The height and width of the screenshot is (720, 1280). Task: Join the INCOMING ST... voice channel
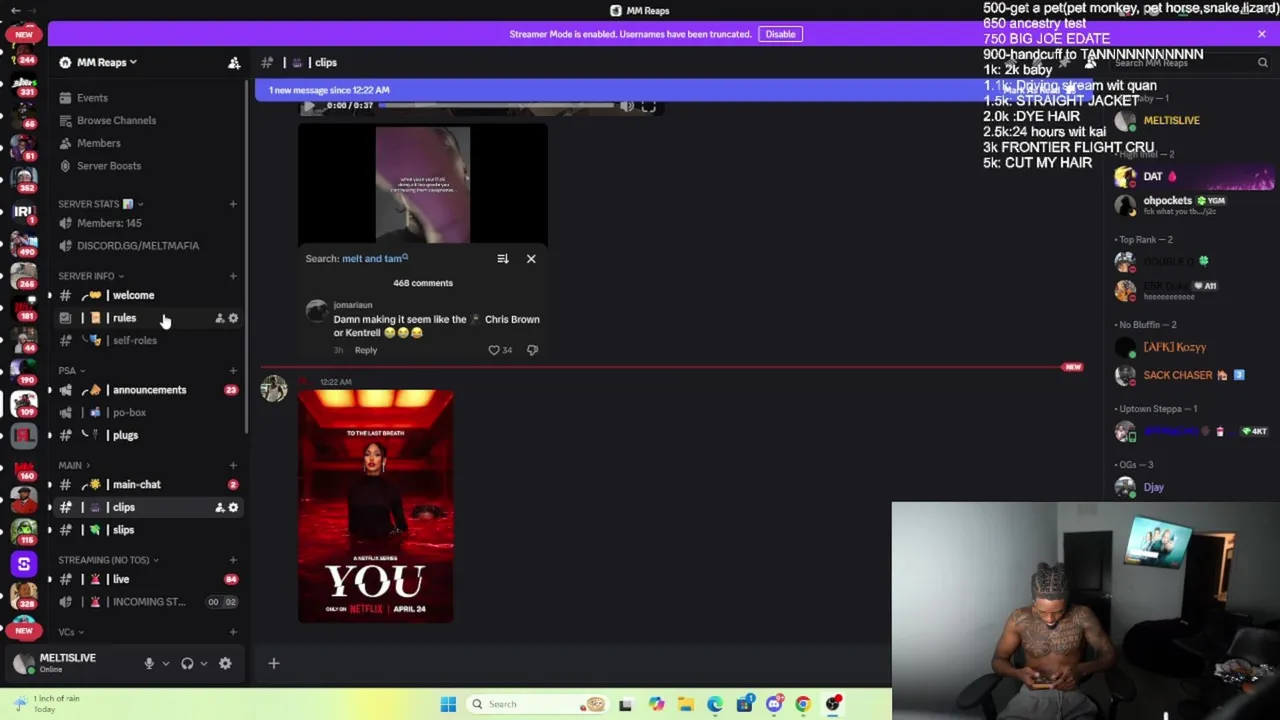coord(146,602)
